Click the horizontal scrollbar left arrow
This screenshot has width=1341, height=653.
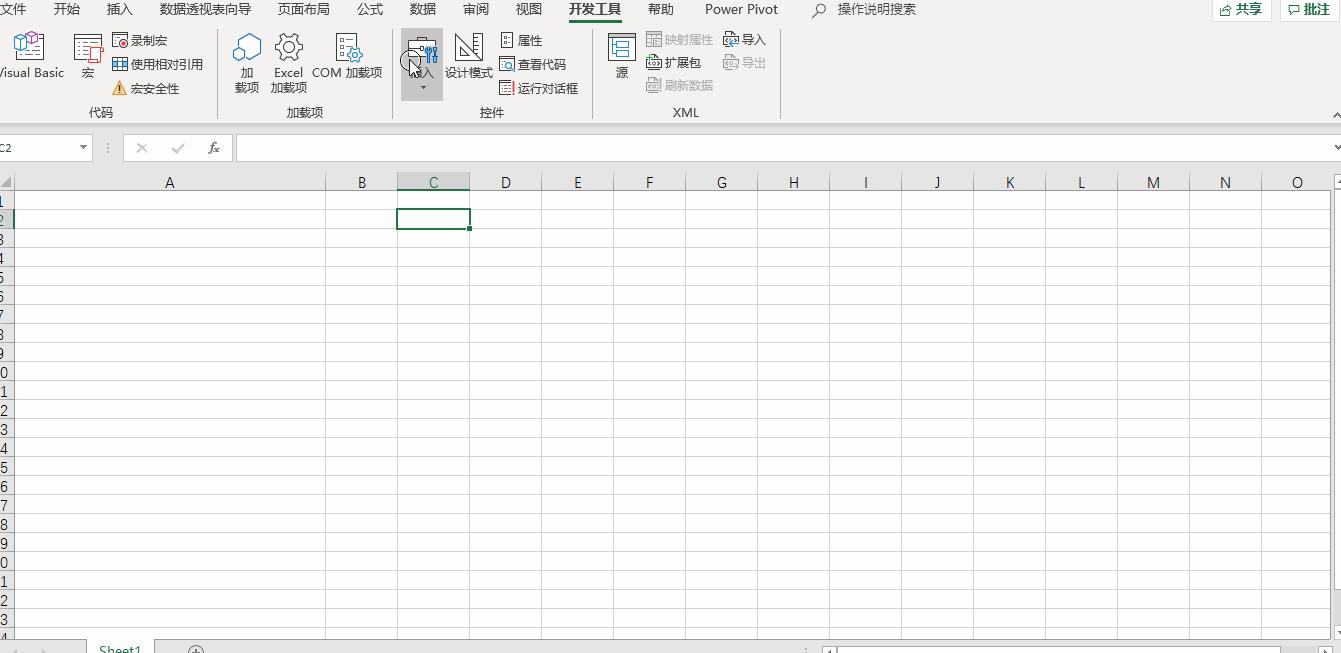pos(828,650)
